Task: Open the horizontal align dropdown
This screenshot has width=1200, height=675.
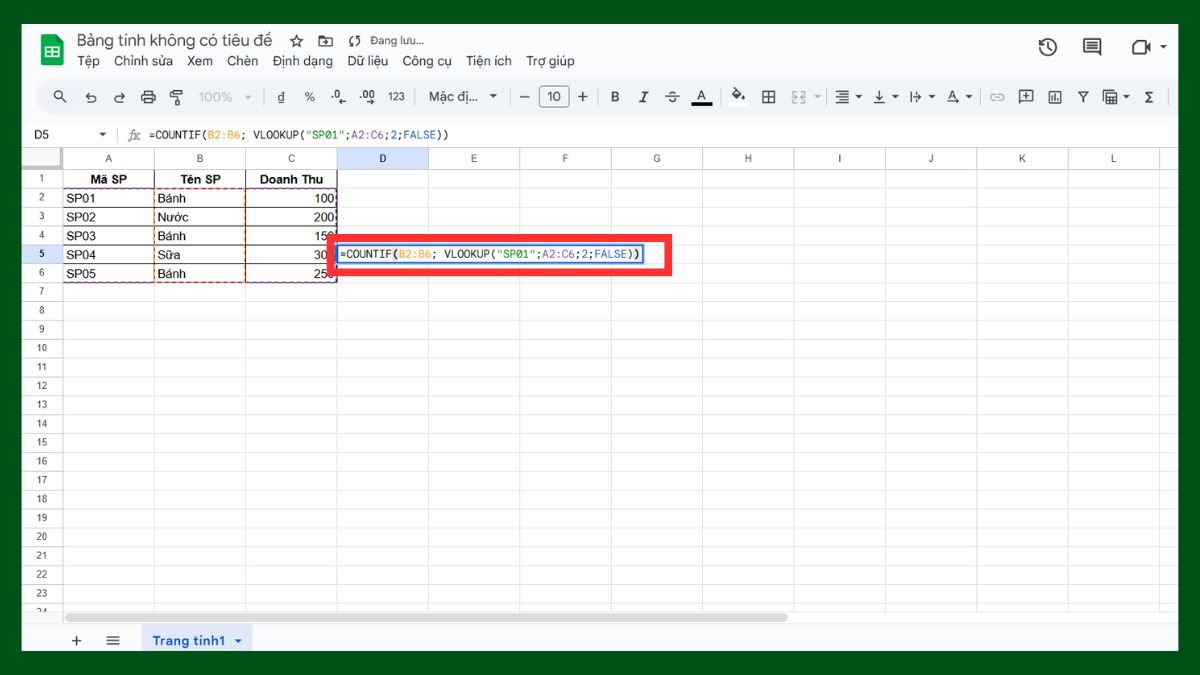Action: pos(848,97)
